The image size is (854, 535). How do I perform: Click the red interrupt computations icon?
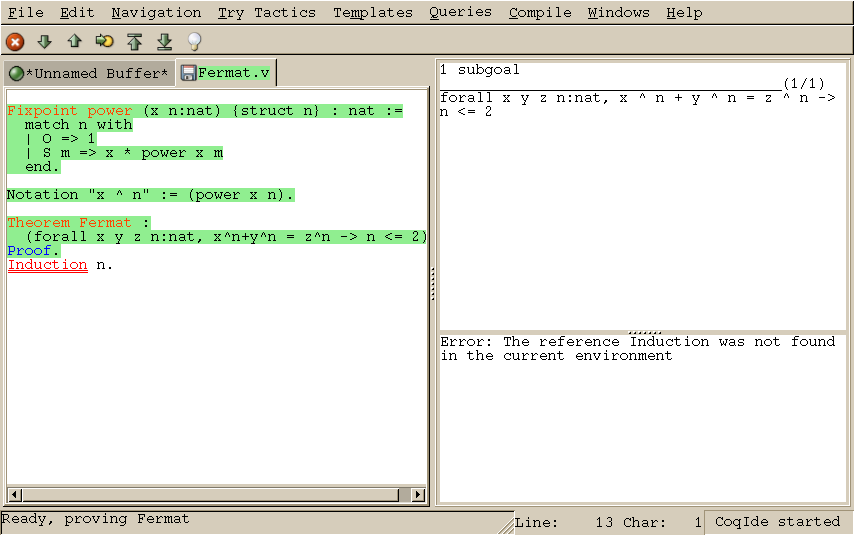[x=15, y=41]
